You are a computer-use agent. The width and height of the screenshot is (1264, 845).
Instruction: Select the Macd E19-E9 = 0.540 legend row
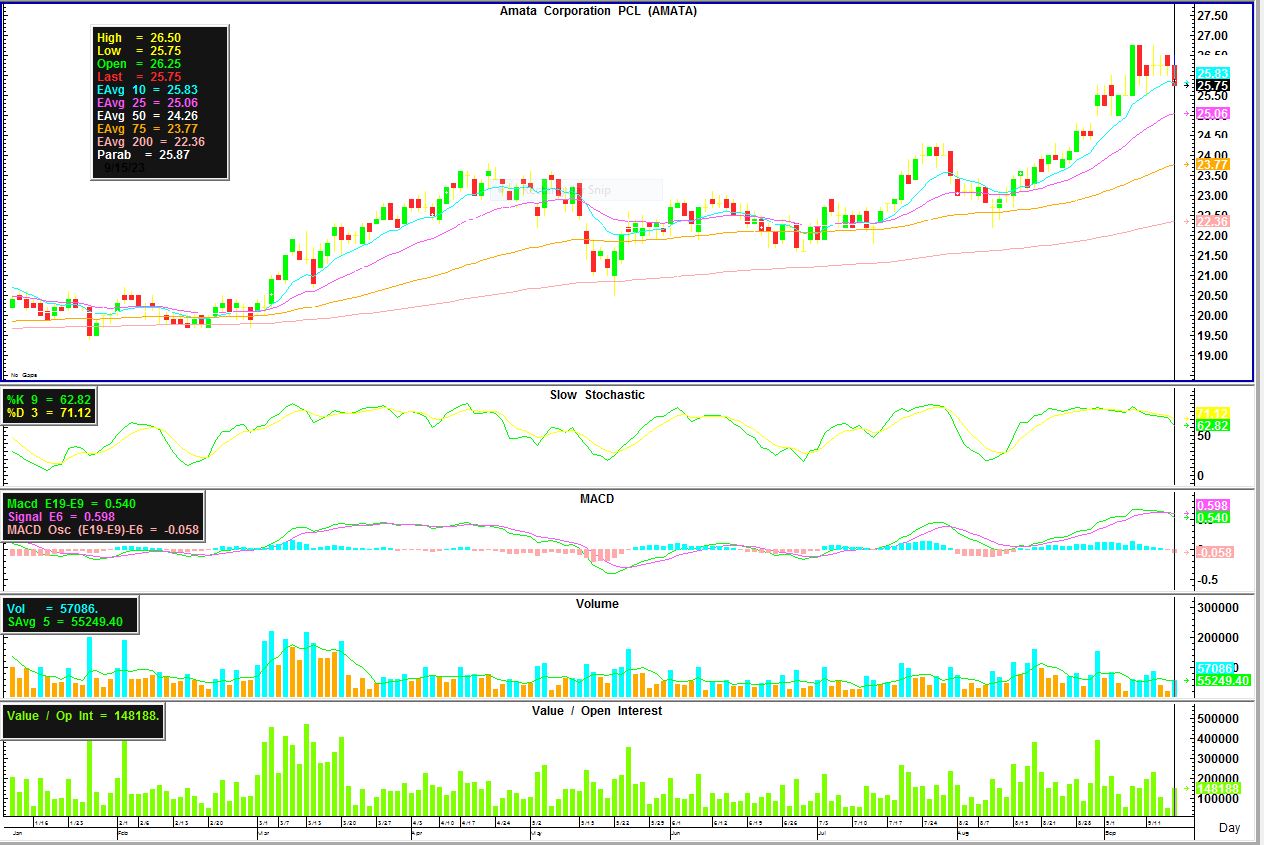click(x=71, y=503)
